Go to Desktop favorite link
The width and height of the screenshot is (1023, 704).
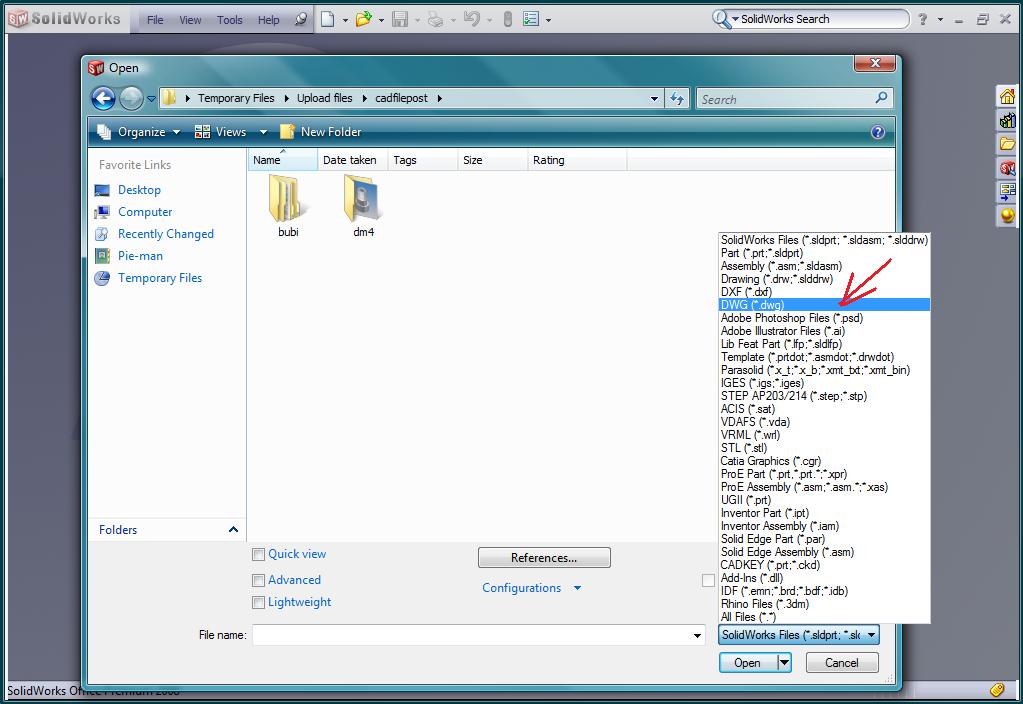[x=139, y=190]
